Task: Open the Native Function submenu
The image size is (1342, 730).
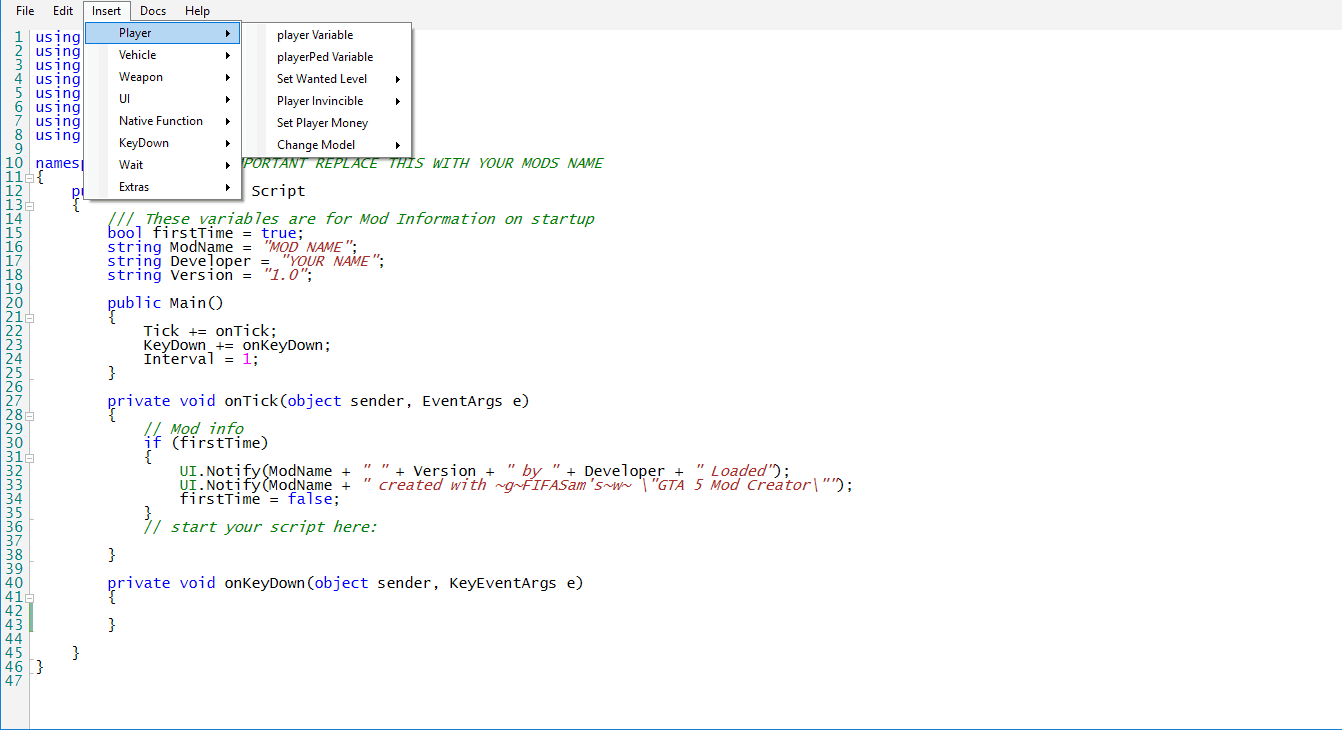Action: (x=163, y=121)
